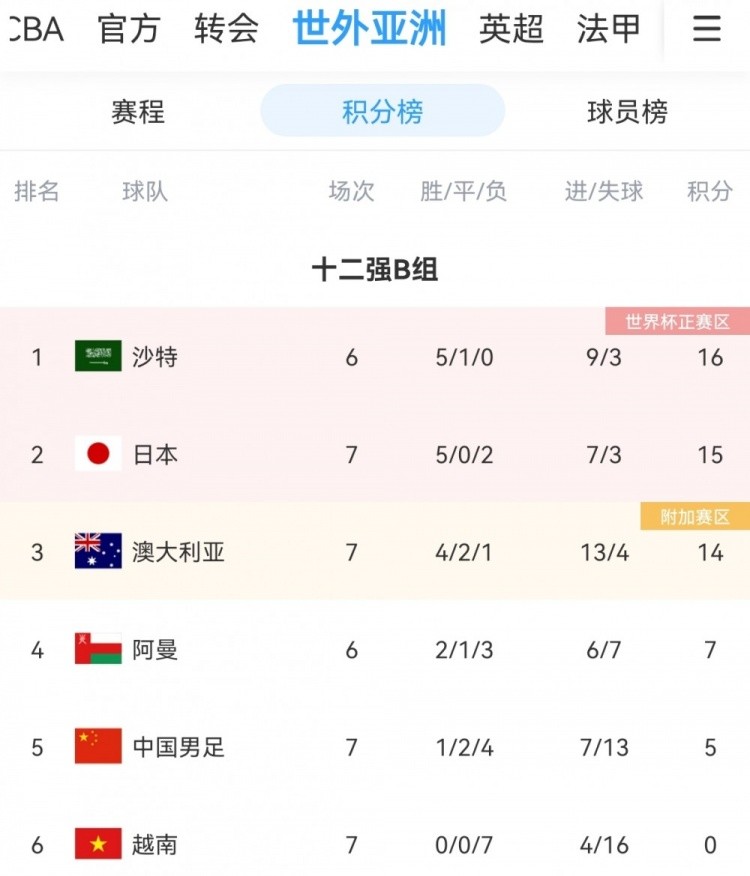Click the 世界杯正赛区 label badge
This screenshot has width=750, height=876.
click(x=677, y=321)
